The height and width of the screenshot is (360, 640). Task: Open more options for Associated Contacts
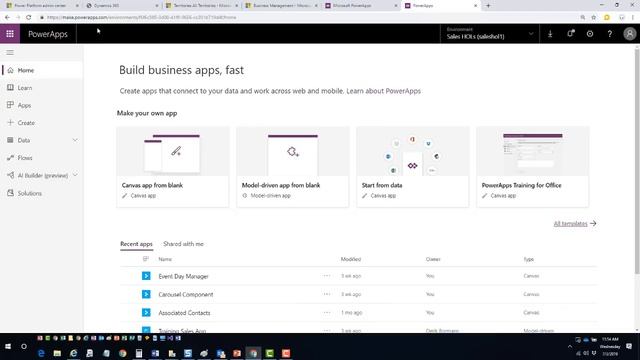click(327, 313)
